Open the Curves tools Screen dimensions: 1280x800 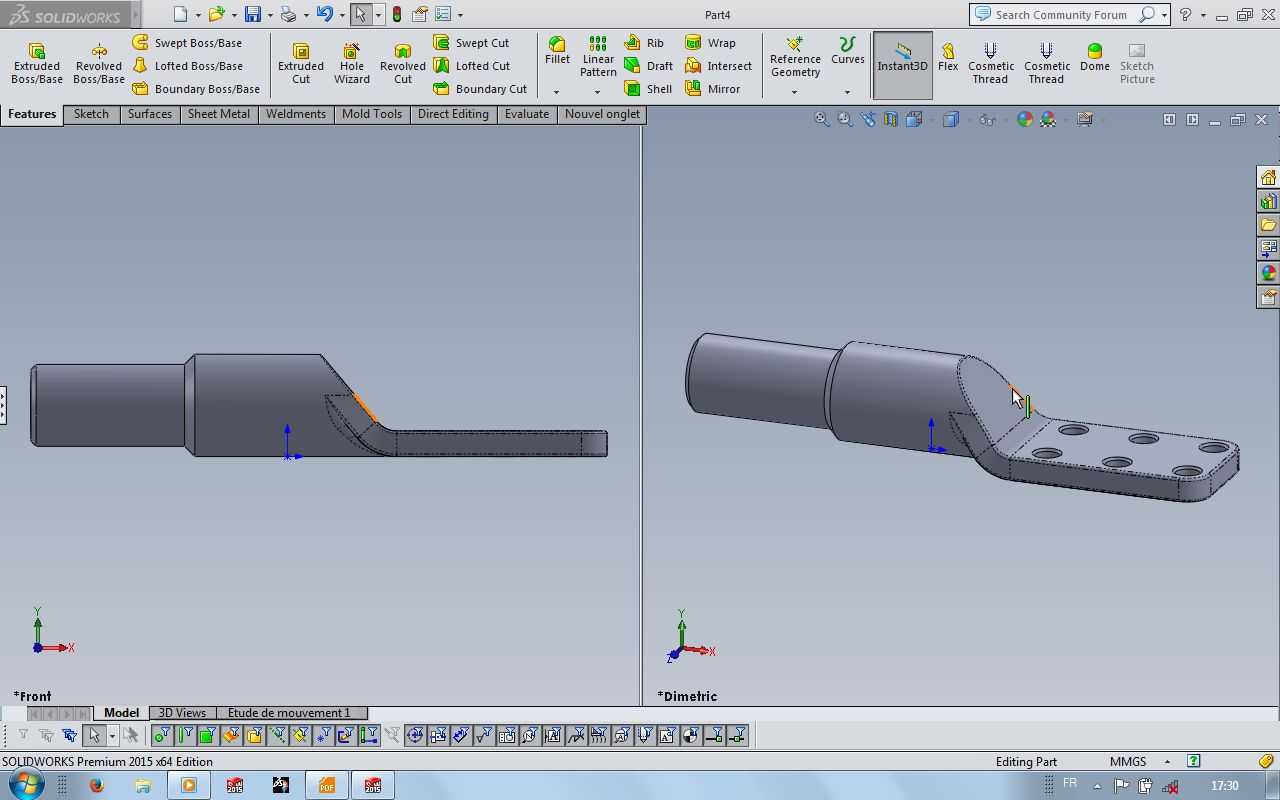(847, 52)
